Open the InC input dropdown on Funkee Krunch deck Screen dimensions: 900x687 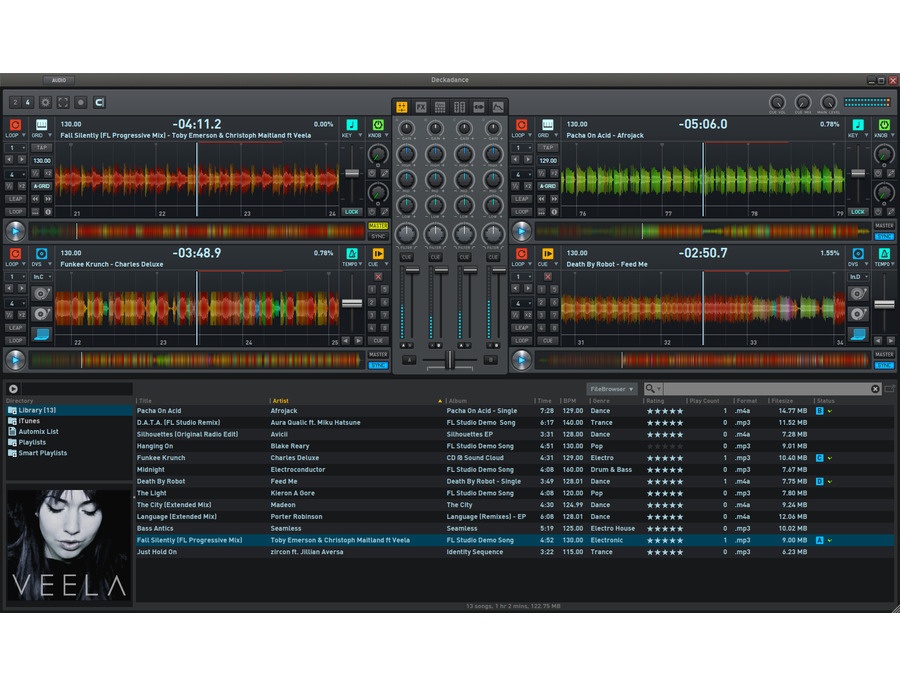coord(41,276)
